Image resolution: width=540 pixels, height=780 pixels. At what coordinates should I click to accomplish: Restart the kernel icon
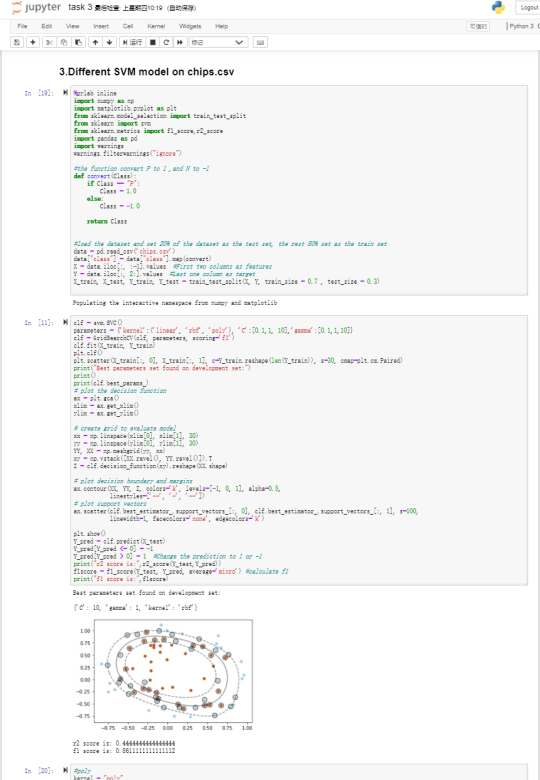[166, 42]
